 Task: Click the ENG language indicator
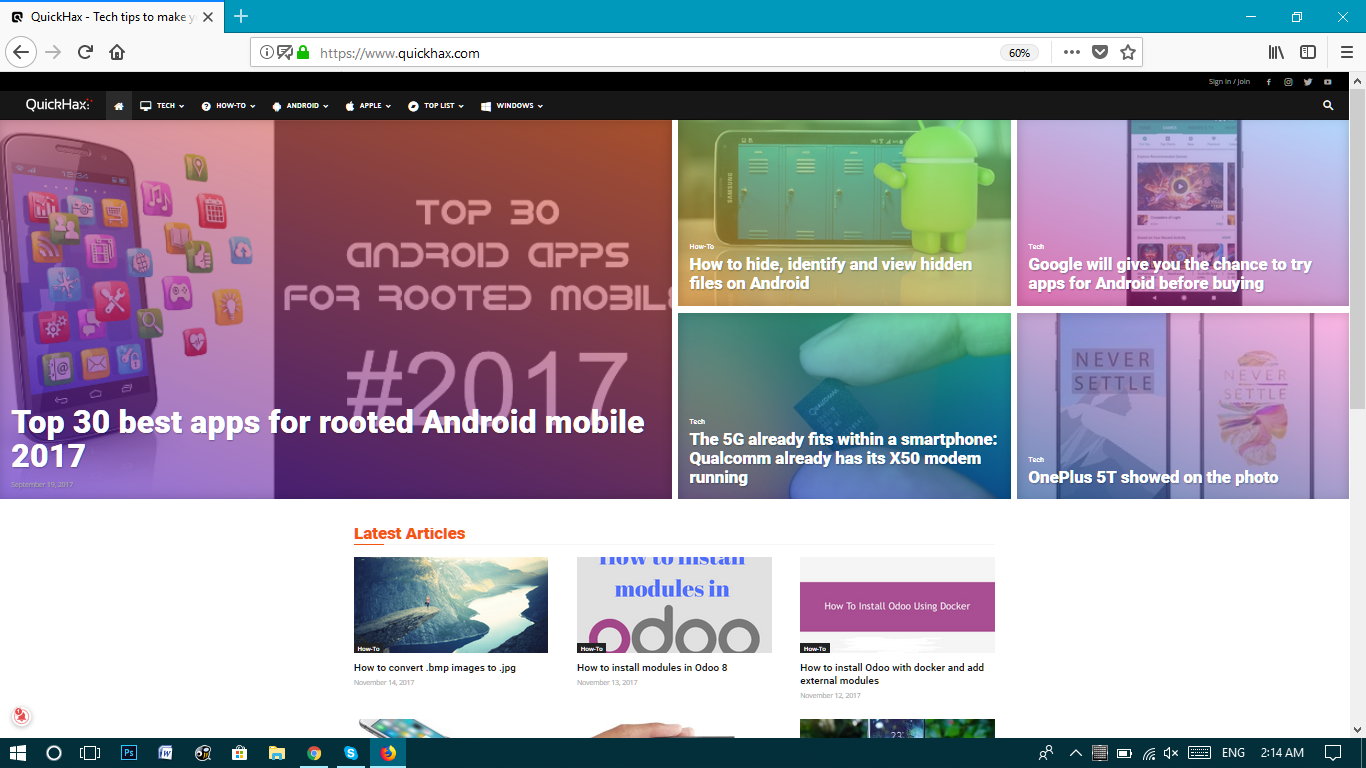click(1233, 753)
